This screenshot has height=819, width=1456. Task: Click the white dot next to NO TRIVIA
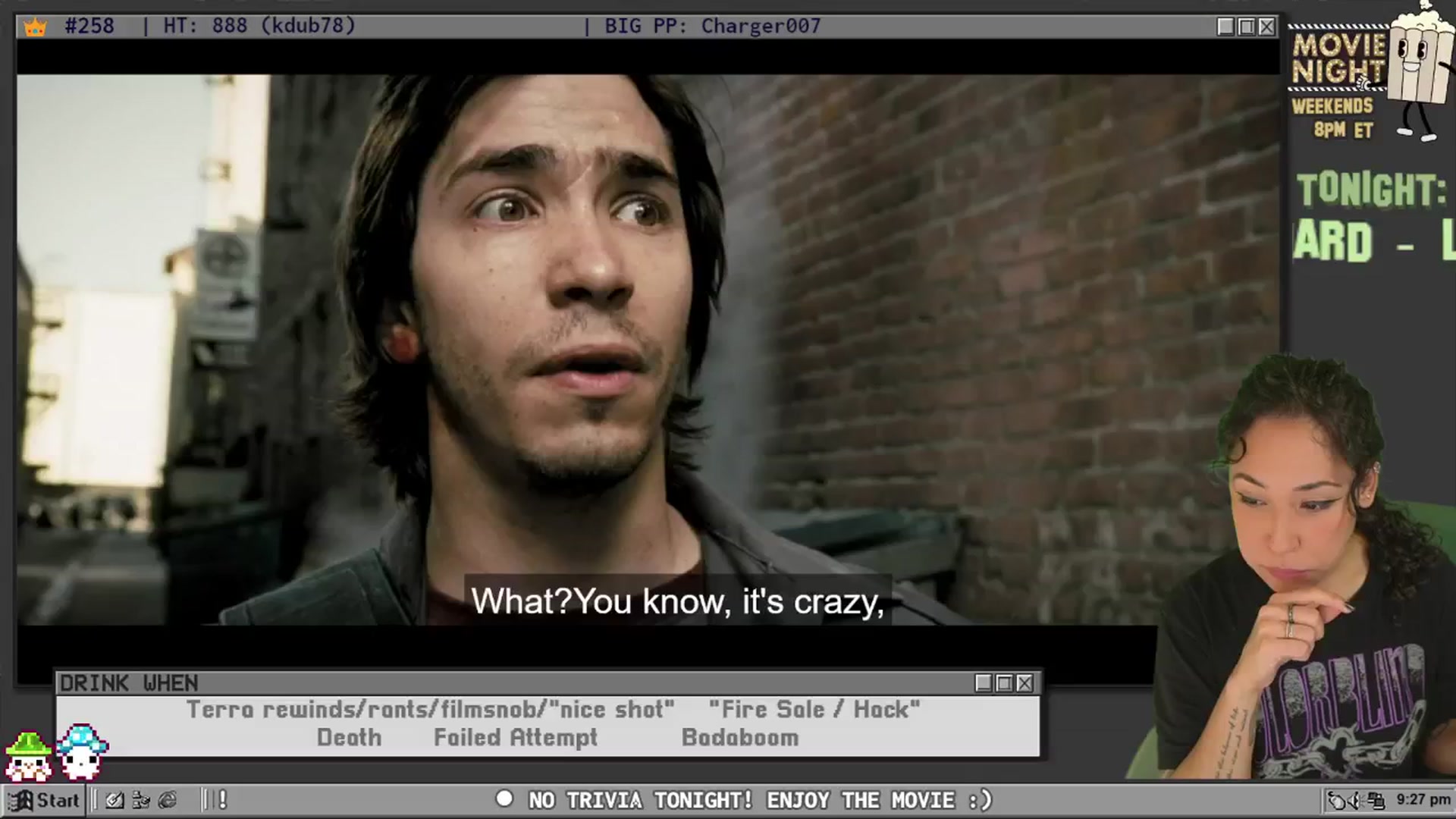(504, 799)
